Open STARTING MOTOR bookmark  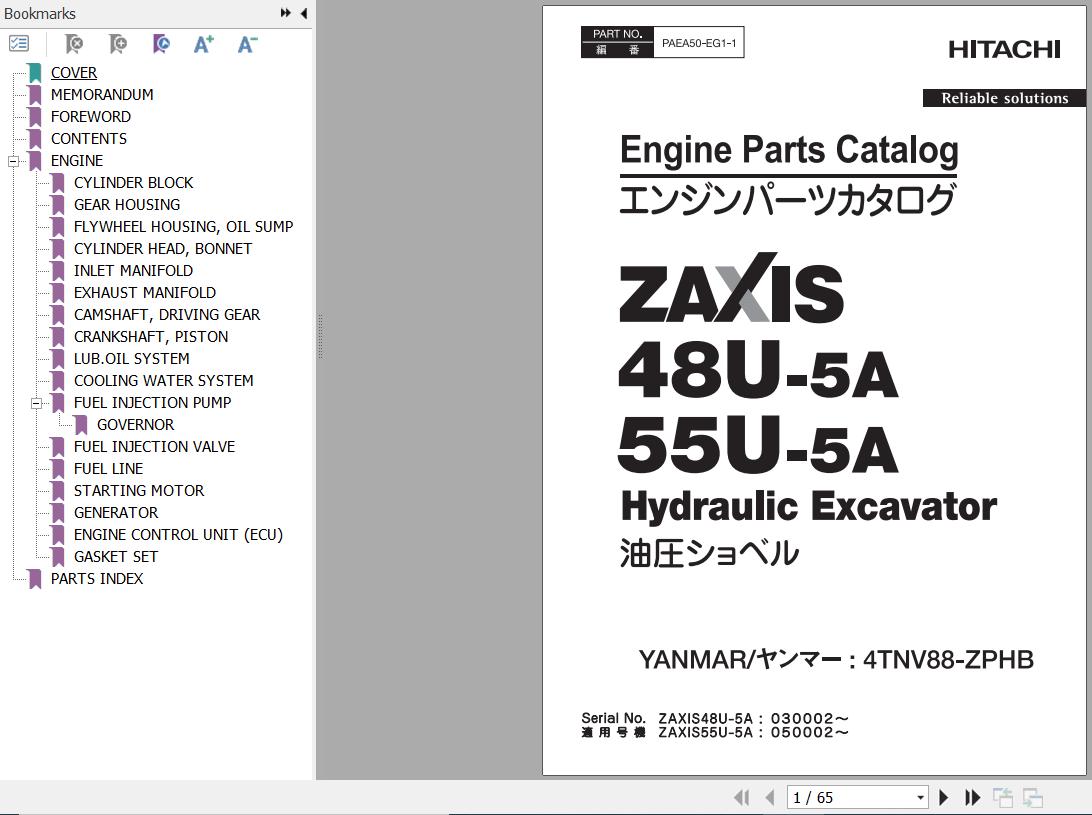(x=139, y=490)
